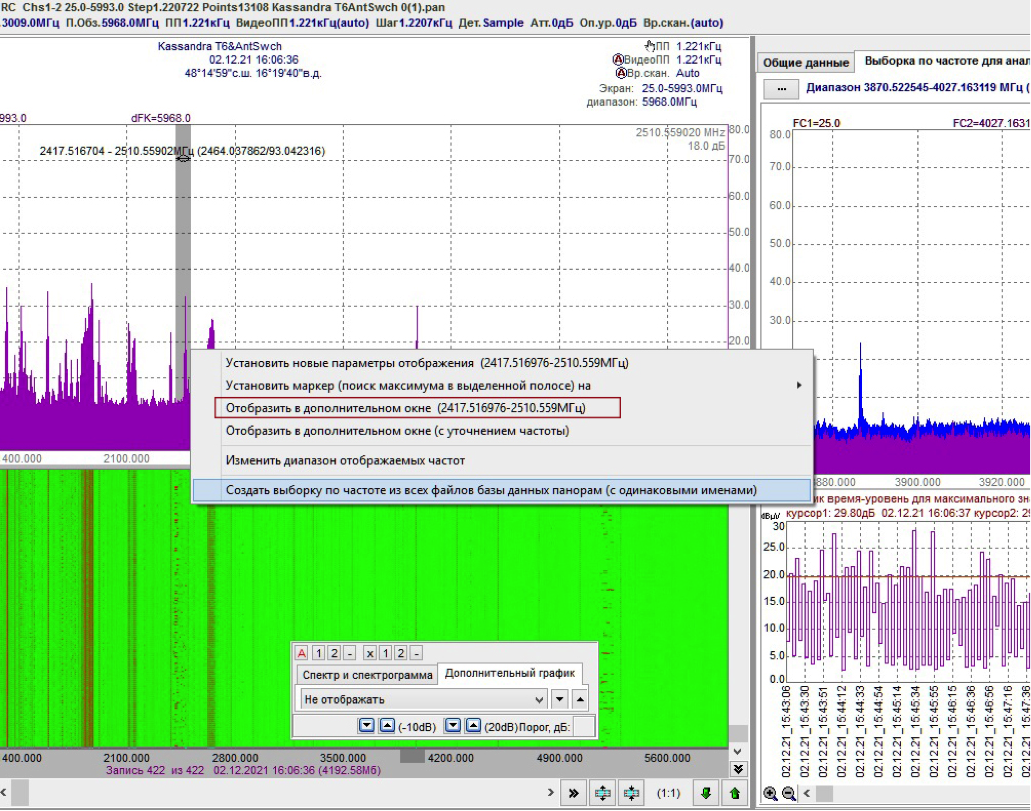Click the dFK=5968.0 label above the spectrum
The image size is (1031, 811).
[161, 118]
